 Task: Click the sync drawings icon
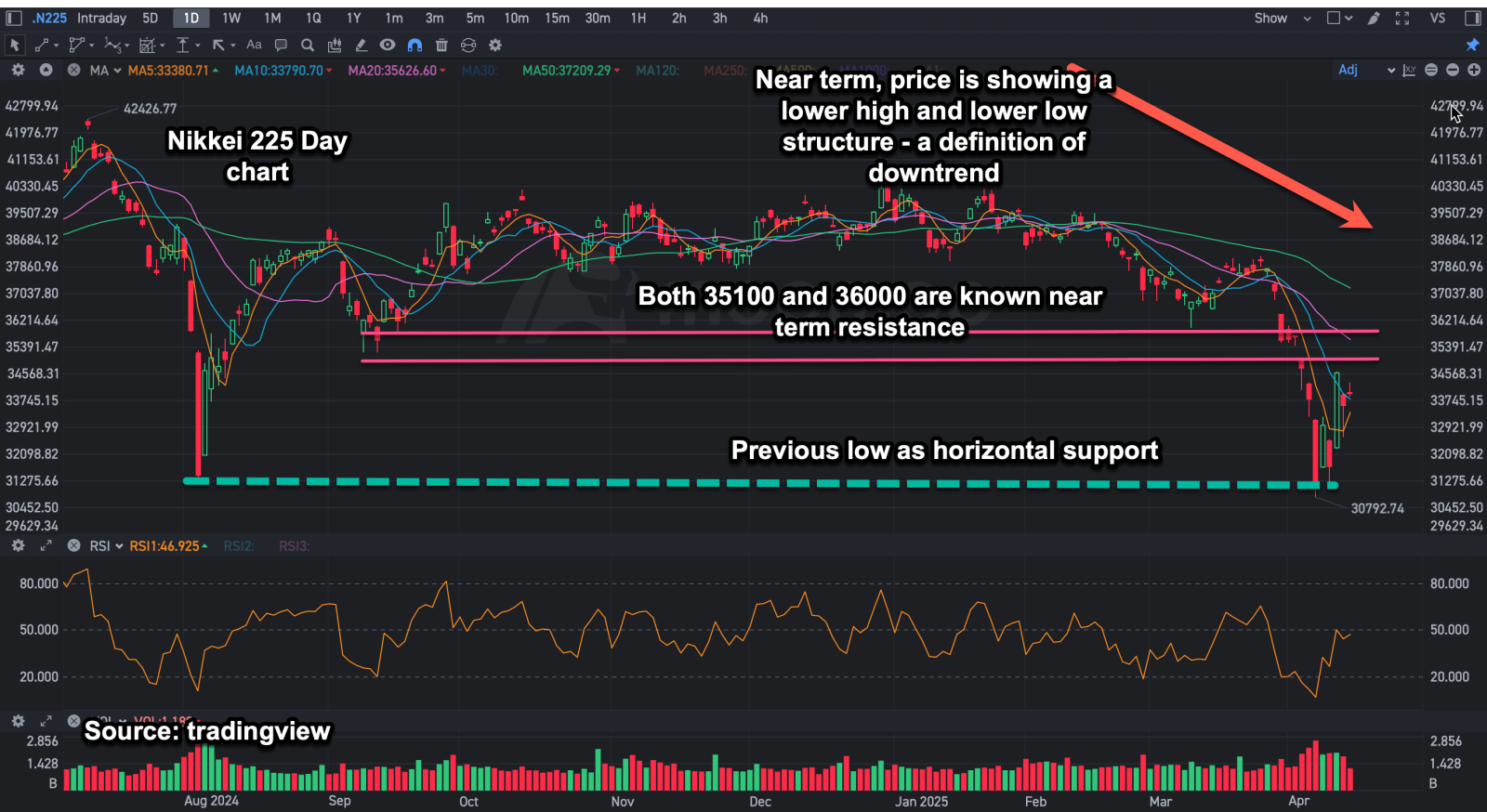coord(468,45)
